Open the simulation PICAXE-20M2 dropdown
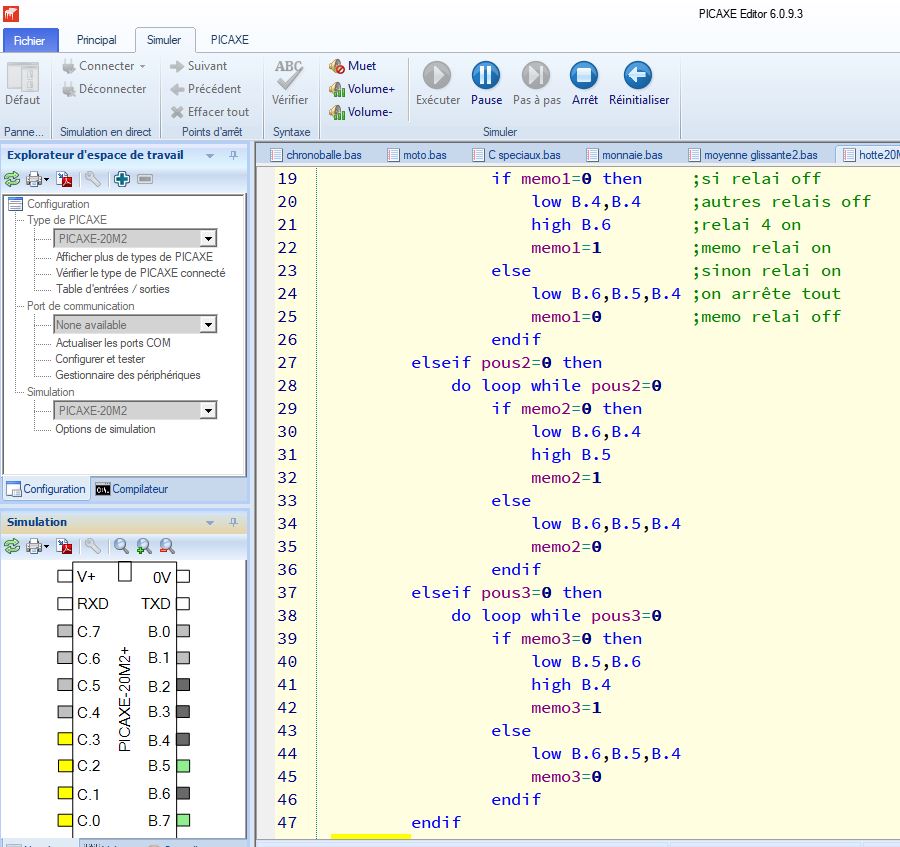The height and width of the screenshot is (847, 900). point(208,411)
